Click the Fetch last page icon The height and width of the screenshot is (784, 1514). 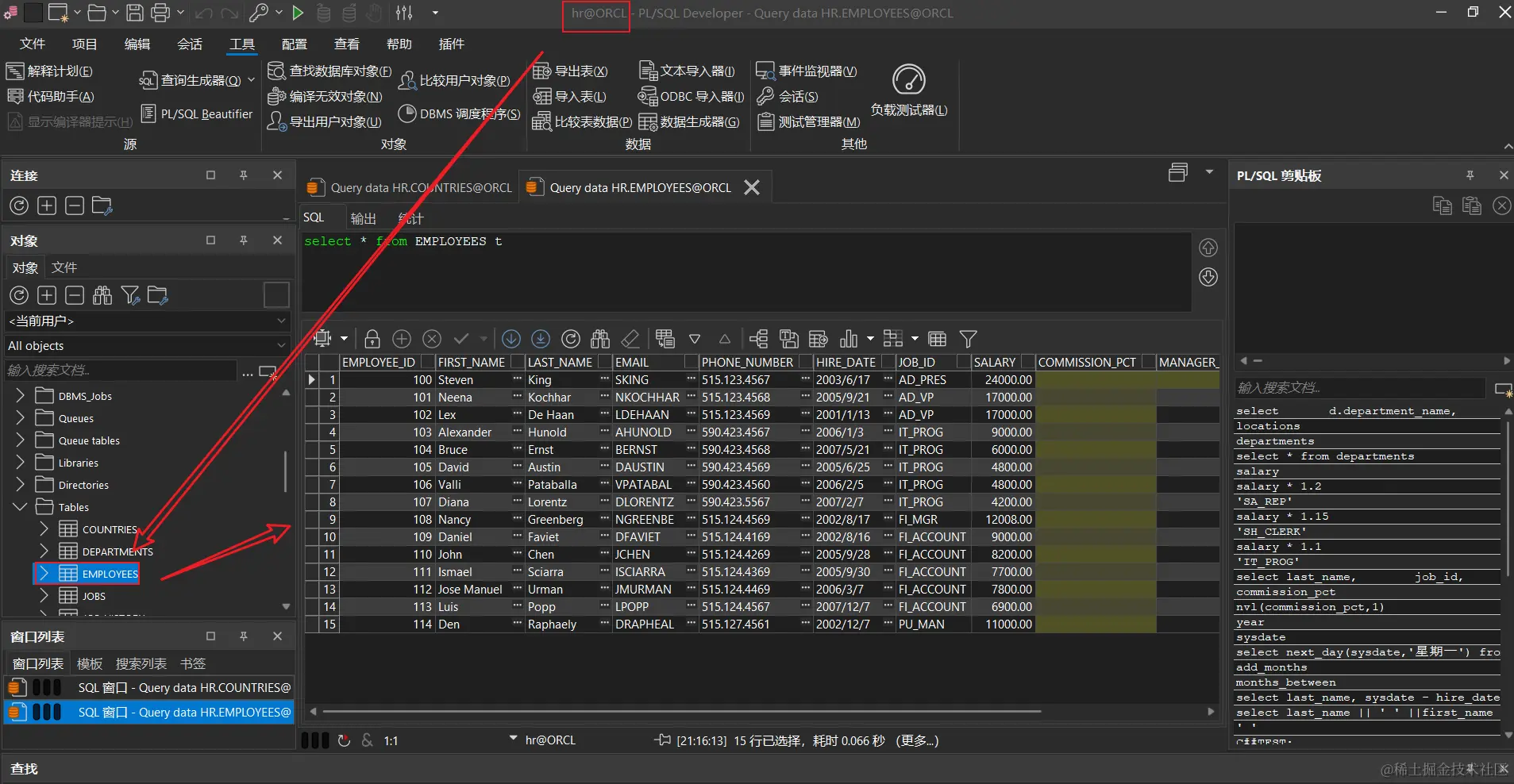pyautogui.click(x=541, y=339)
